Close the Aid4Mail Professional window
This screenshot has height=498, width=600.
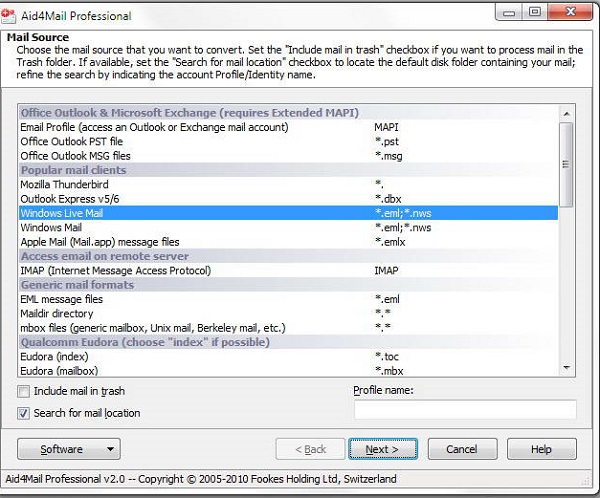570,12
